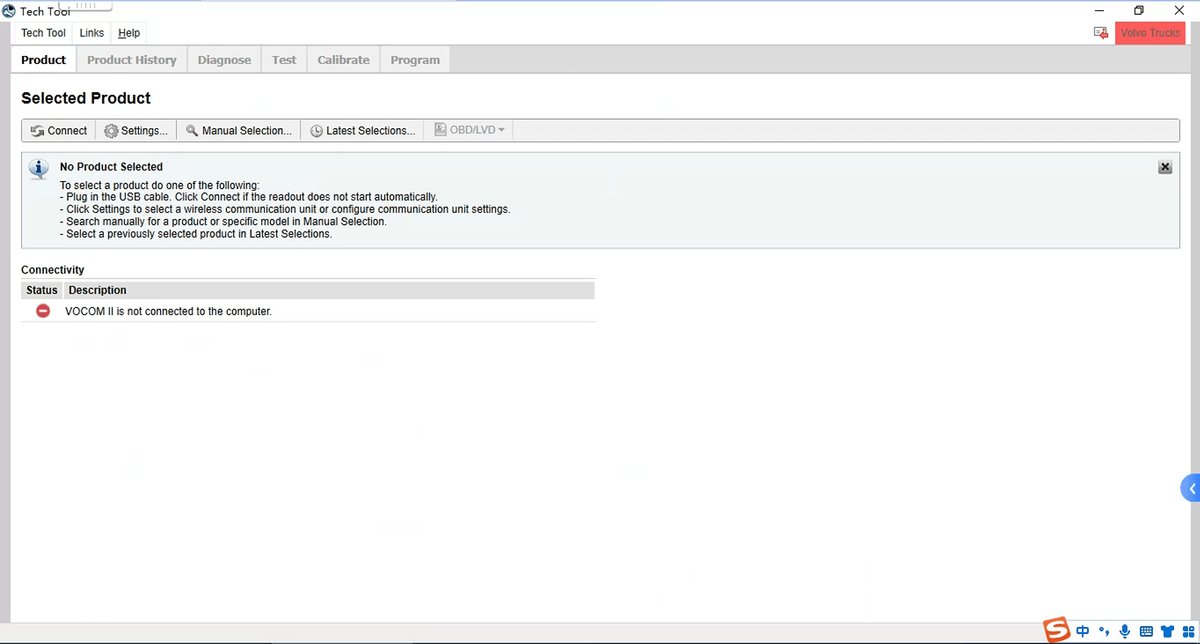Open Manual Selection search
This screenshot has width=1200, height=644.
coord(239,131)
